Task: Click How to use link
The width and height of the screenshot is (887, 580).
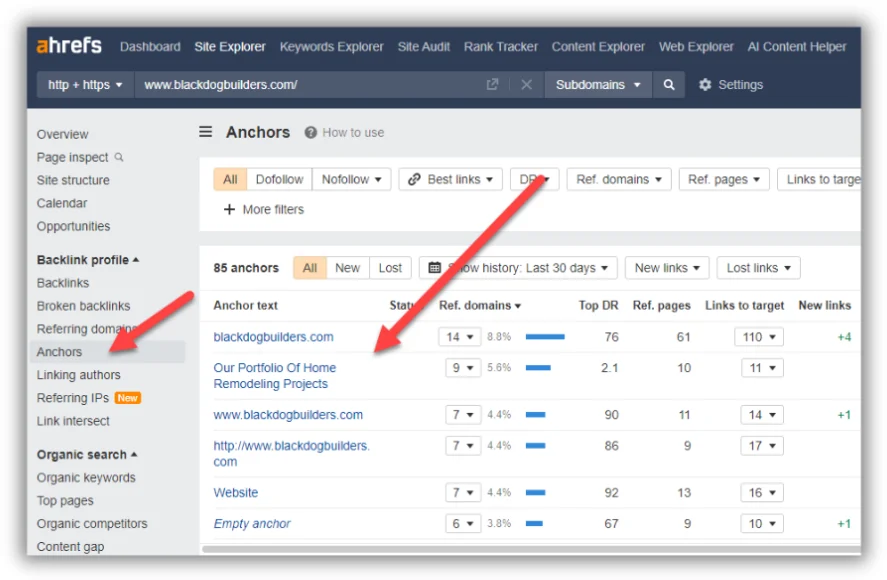Action: [x=353, y=132]
